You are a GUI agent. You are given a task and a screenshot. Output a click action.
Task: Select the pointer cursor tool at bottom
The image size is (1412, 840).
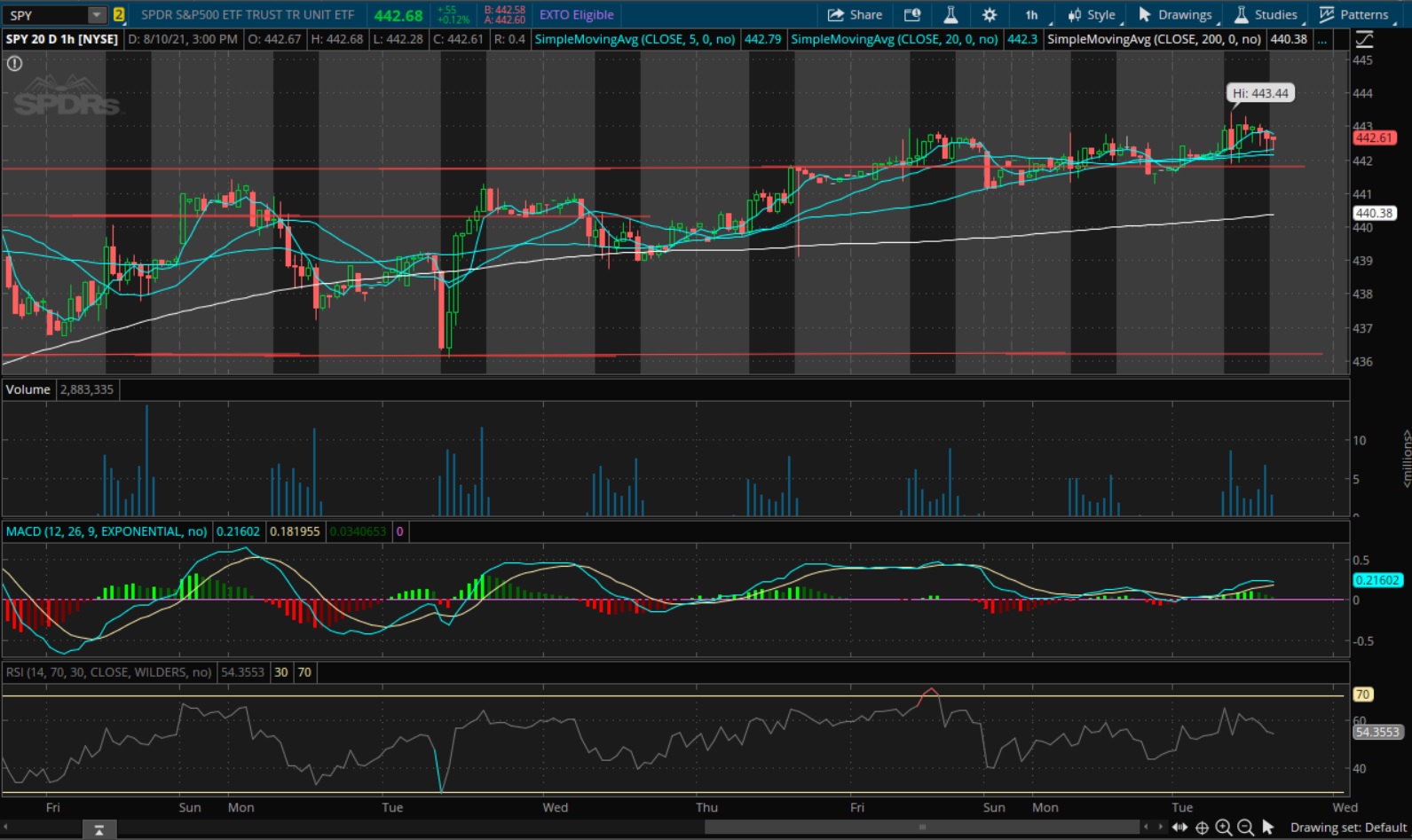1267,828
